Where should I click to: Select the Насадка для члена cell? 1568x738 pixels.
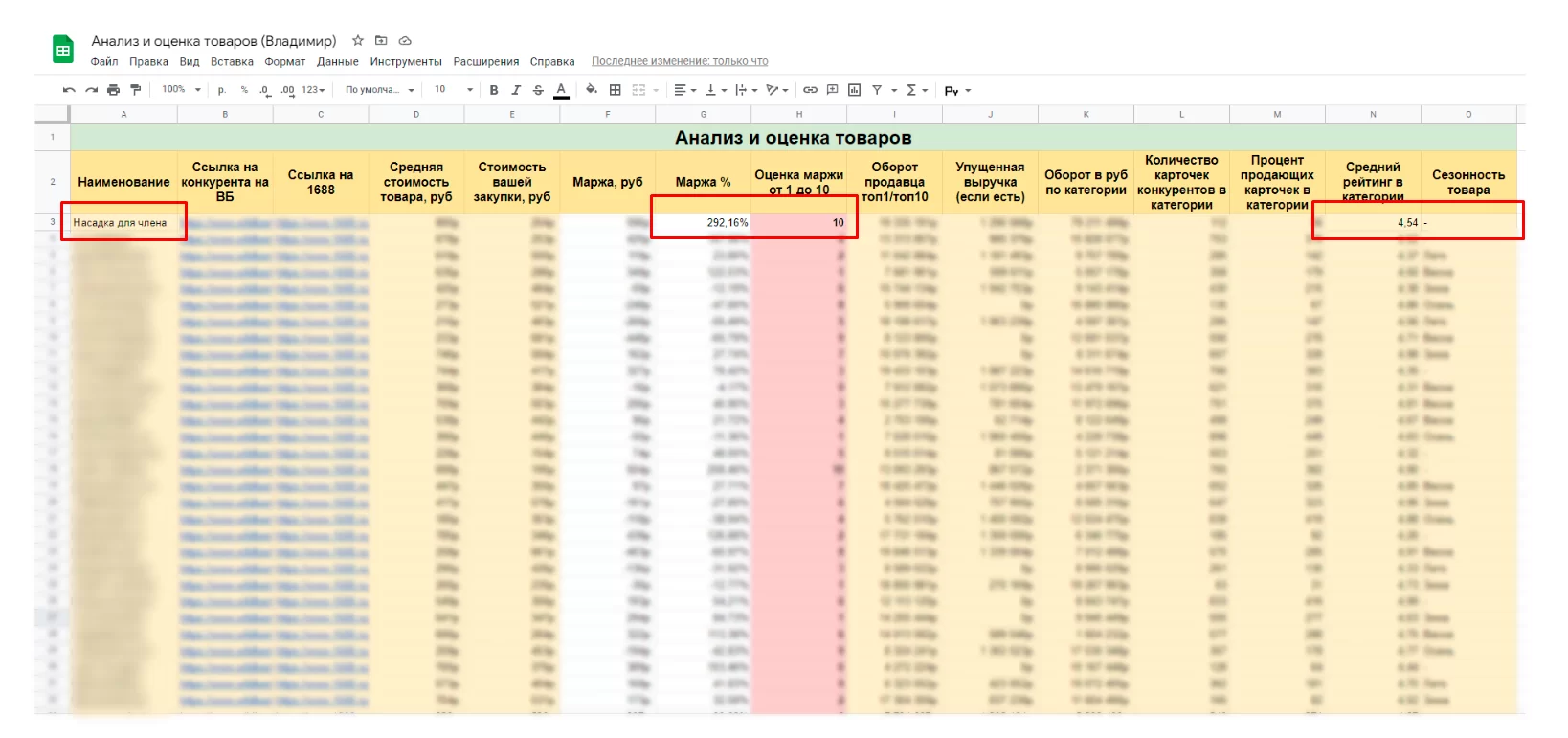(123, 223)
